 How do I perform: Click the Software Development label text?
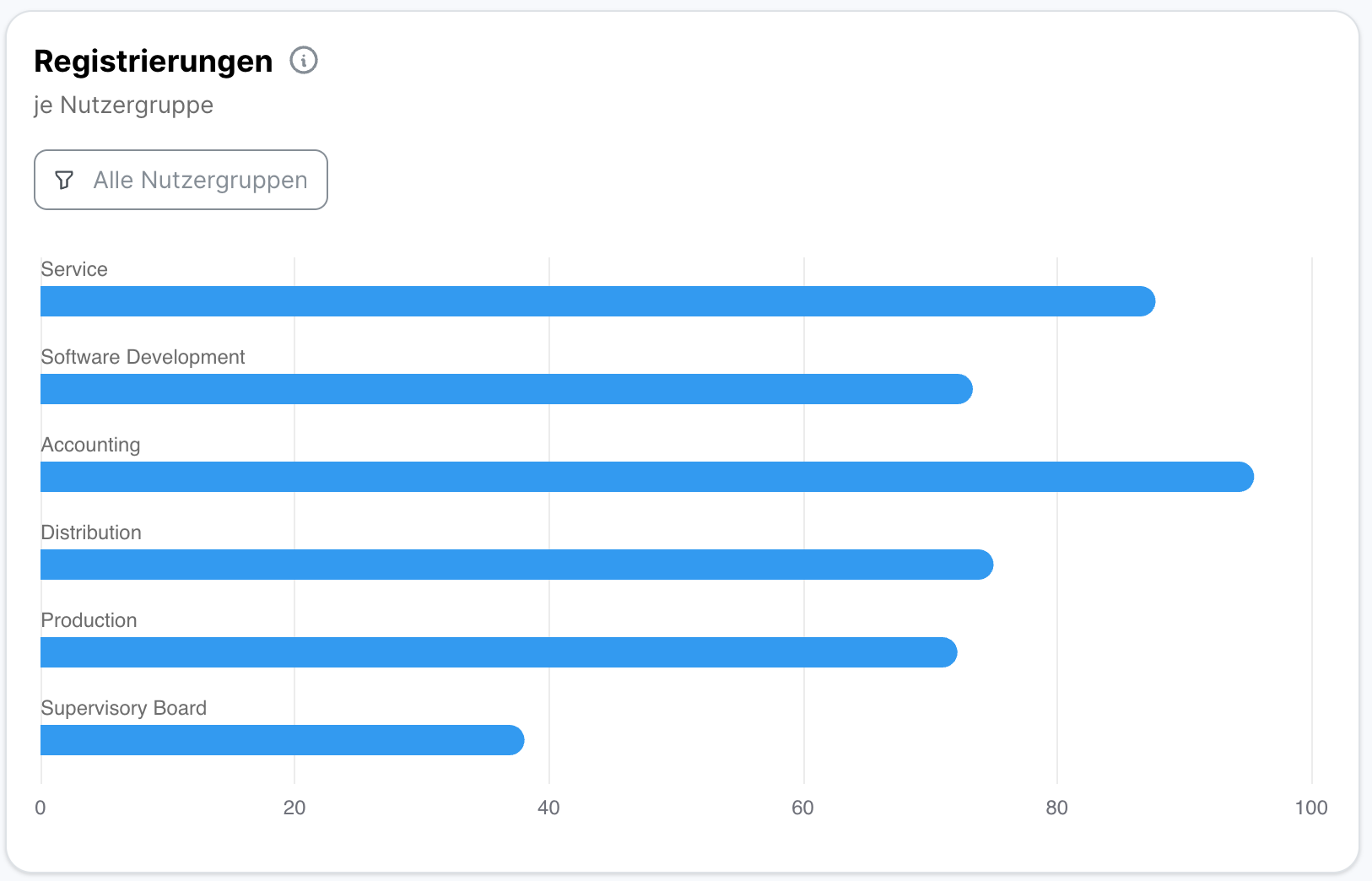[x=143, y=357]
